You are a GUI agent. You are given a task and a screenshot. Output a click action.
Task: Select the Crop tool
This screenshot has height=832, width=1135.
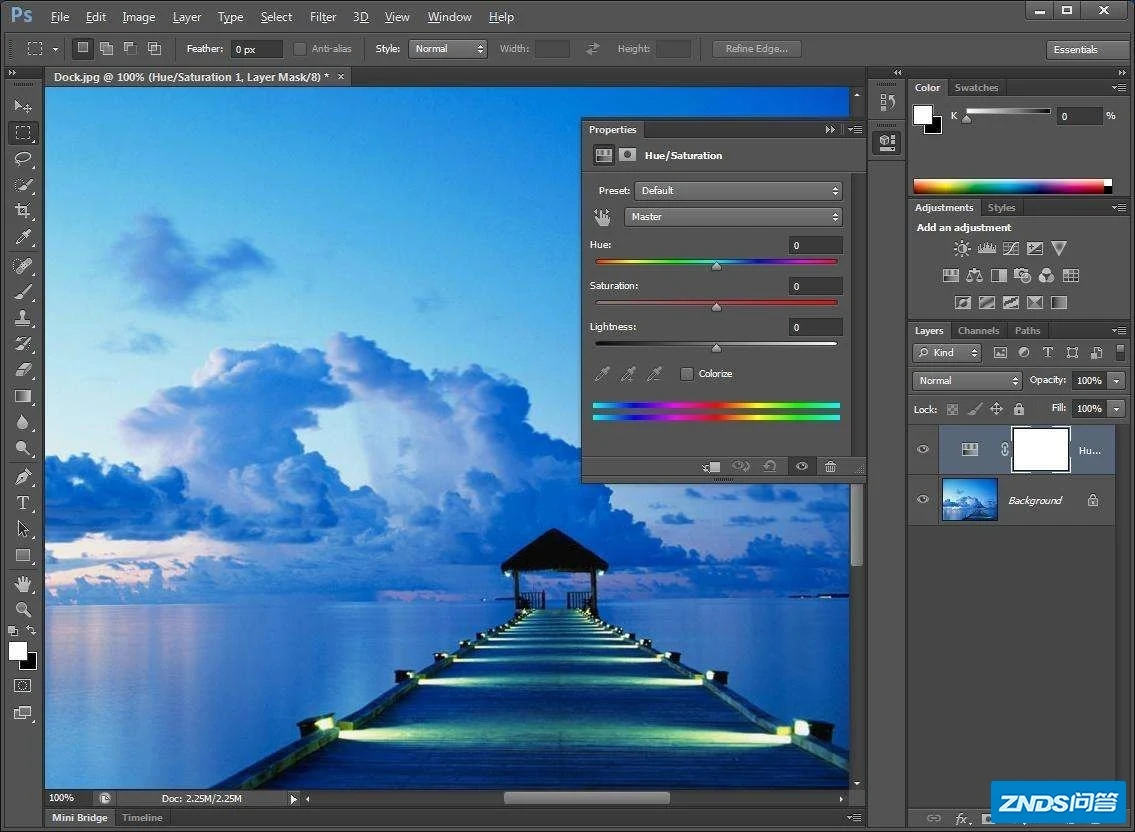(23, 211)
